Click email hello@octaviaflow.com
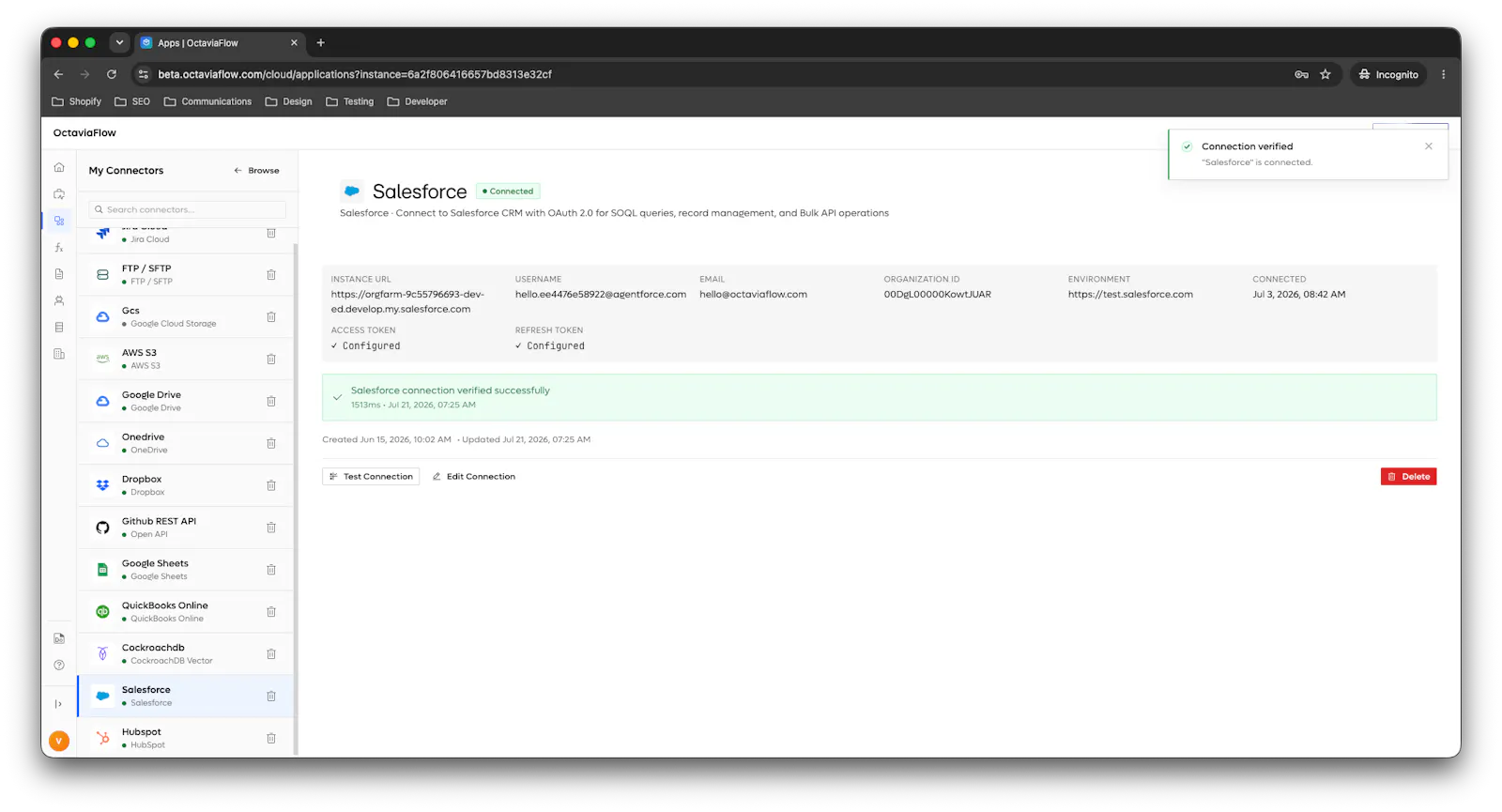Screen dimensions: 1502x812 [x=753, y=294]
